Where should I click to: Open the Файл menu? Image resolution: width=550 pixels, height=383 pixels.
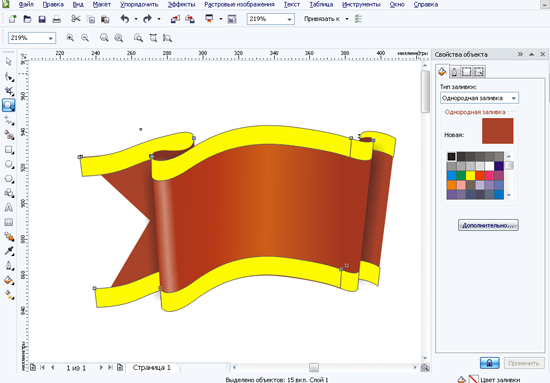[x=26, y=5]
